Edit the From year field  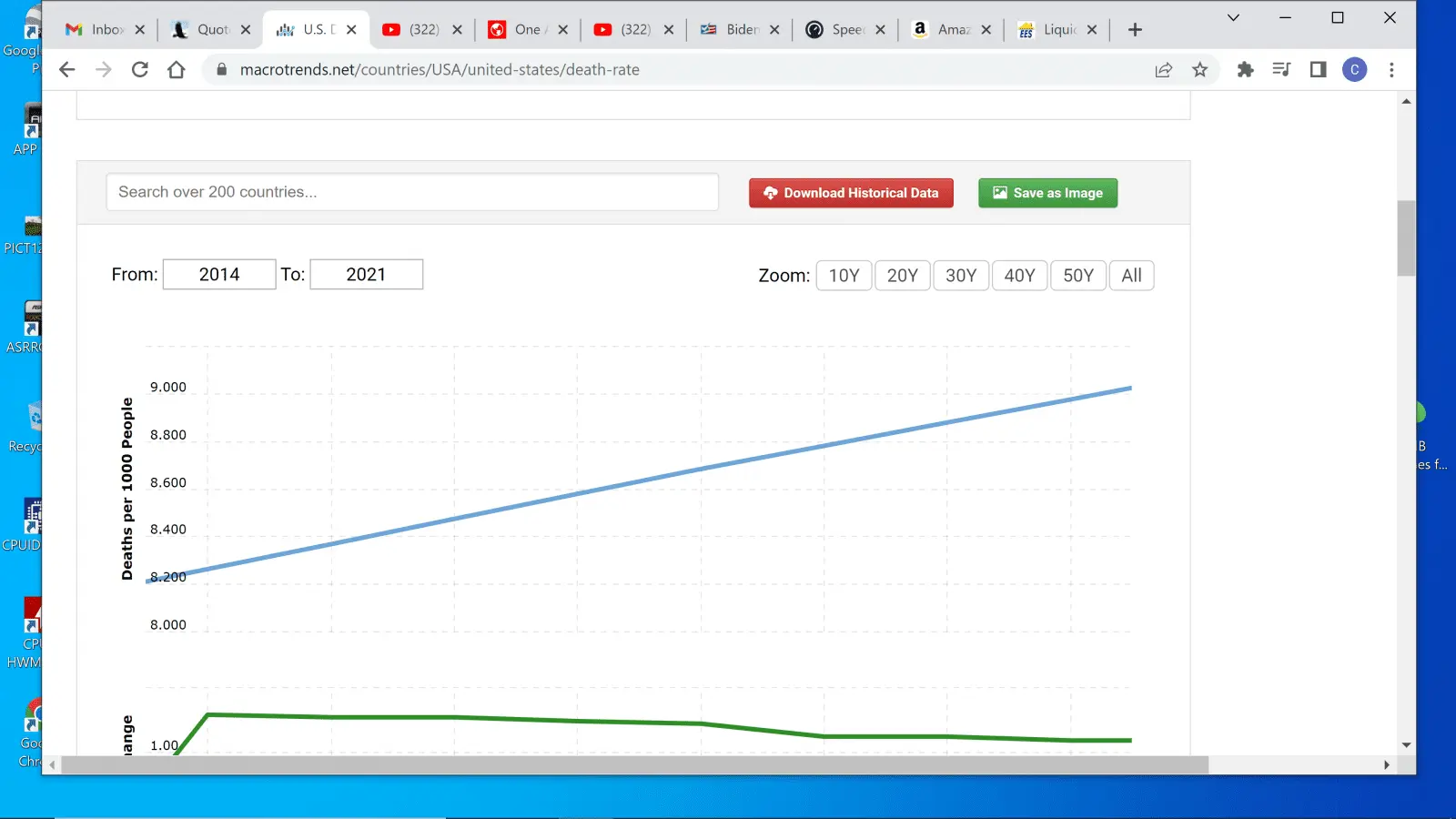(x=219, y=275)
